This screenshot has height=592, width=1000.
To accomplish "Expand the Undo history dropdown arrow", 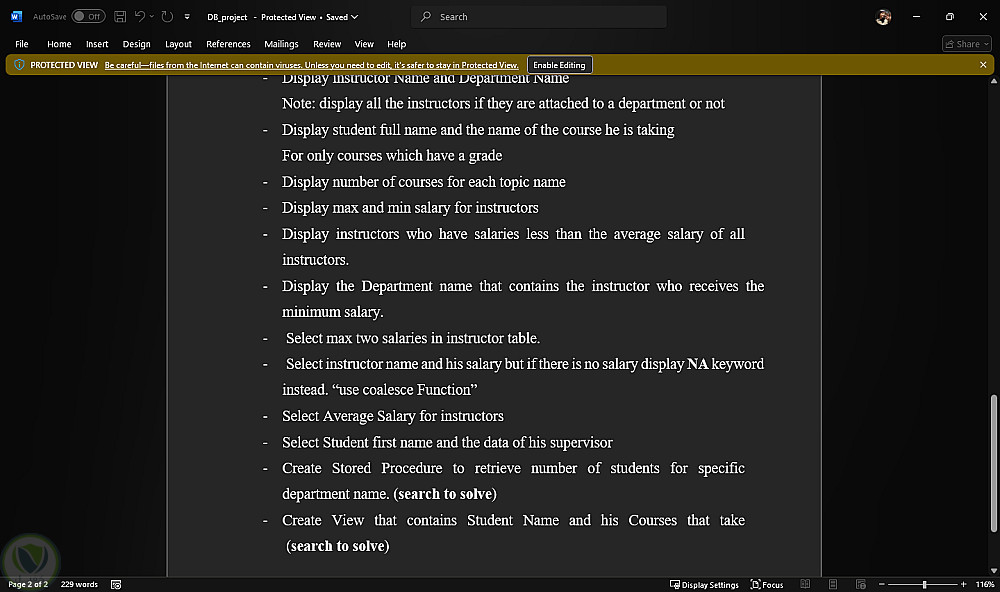I will (152, 17).
